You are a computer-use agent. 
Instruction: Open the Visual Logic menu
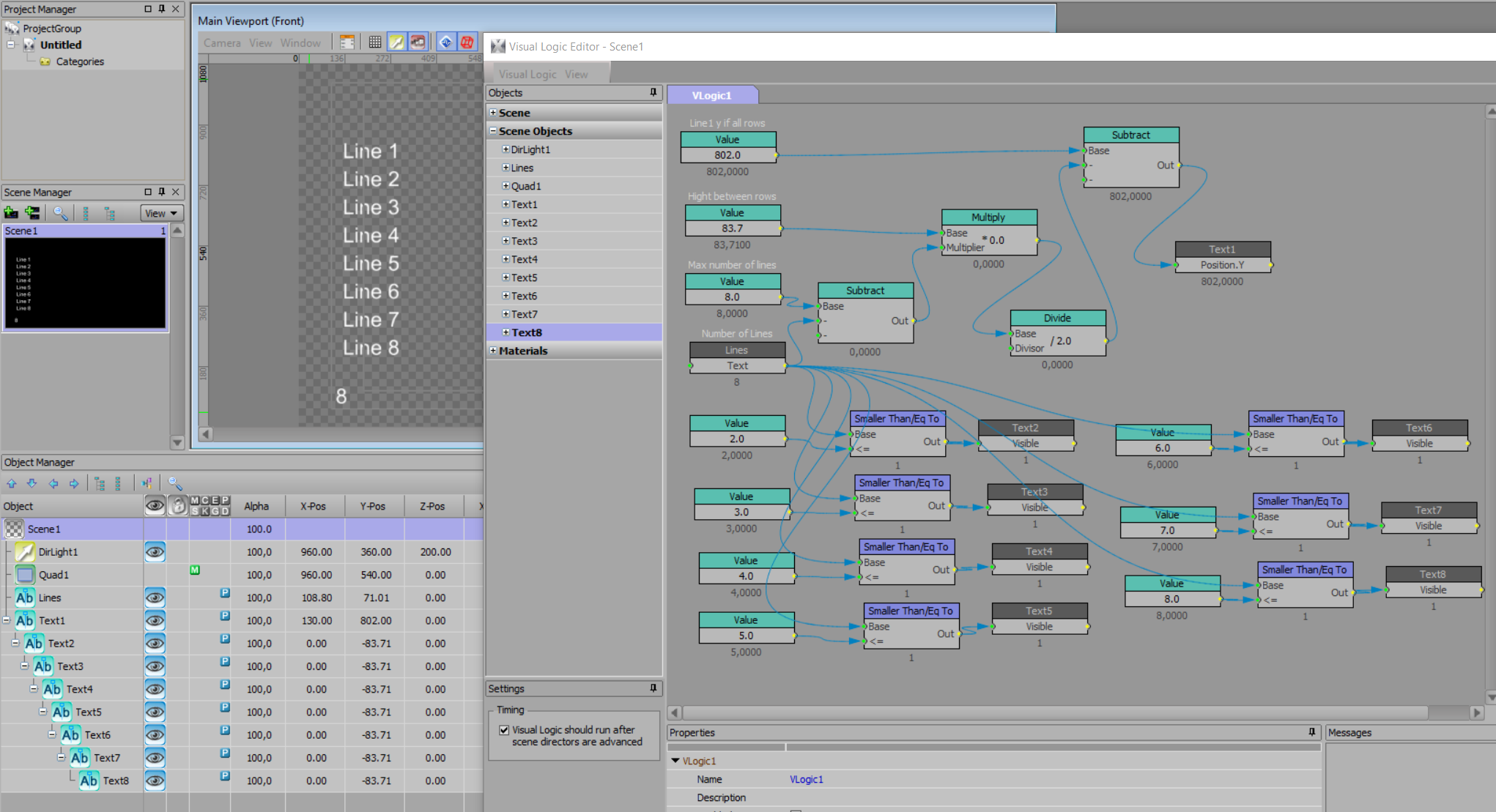coord(527,74)
